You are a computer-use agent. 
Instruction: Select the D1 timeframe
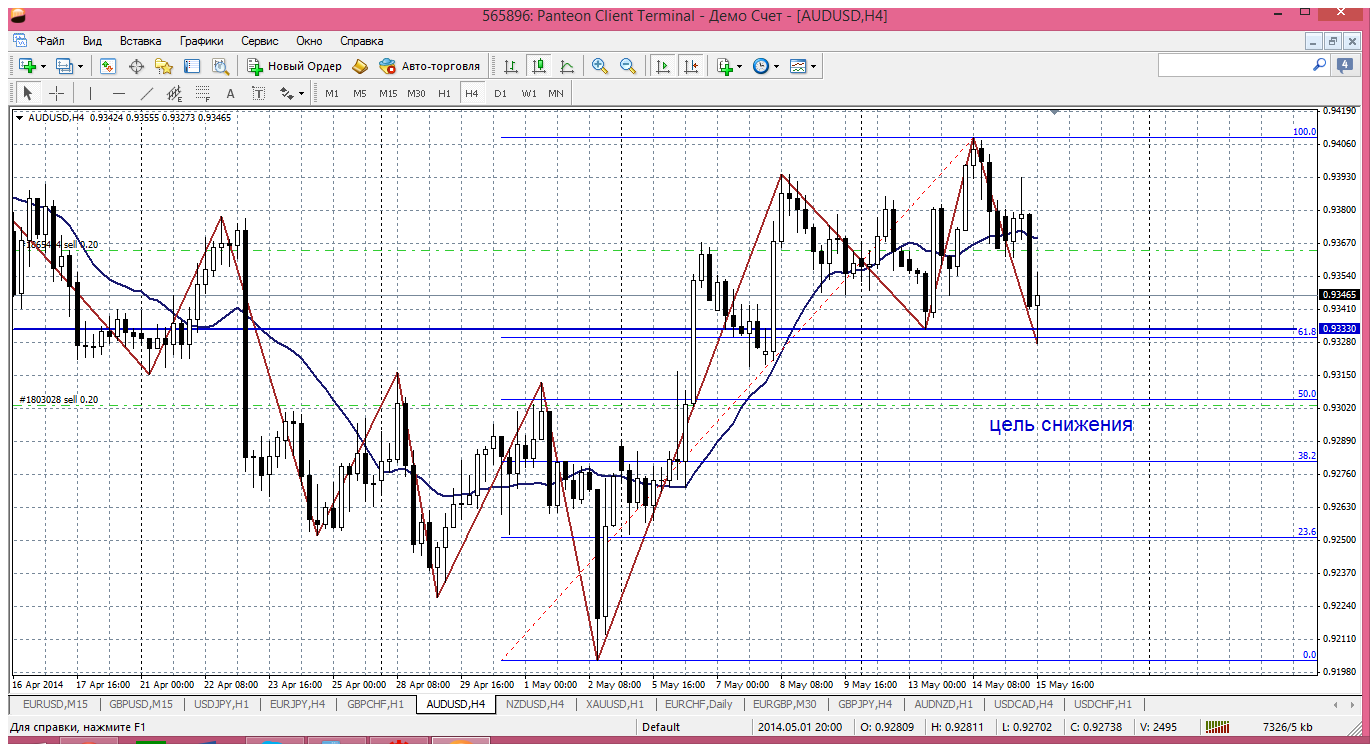[500, 93]
